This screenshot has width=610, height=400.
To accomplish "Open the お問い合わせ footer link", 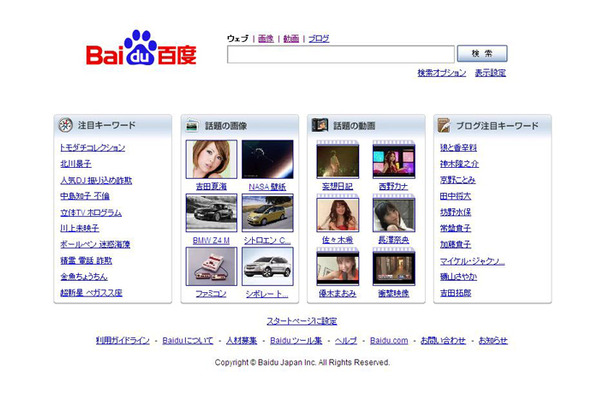I will pos(443,340).
